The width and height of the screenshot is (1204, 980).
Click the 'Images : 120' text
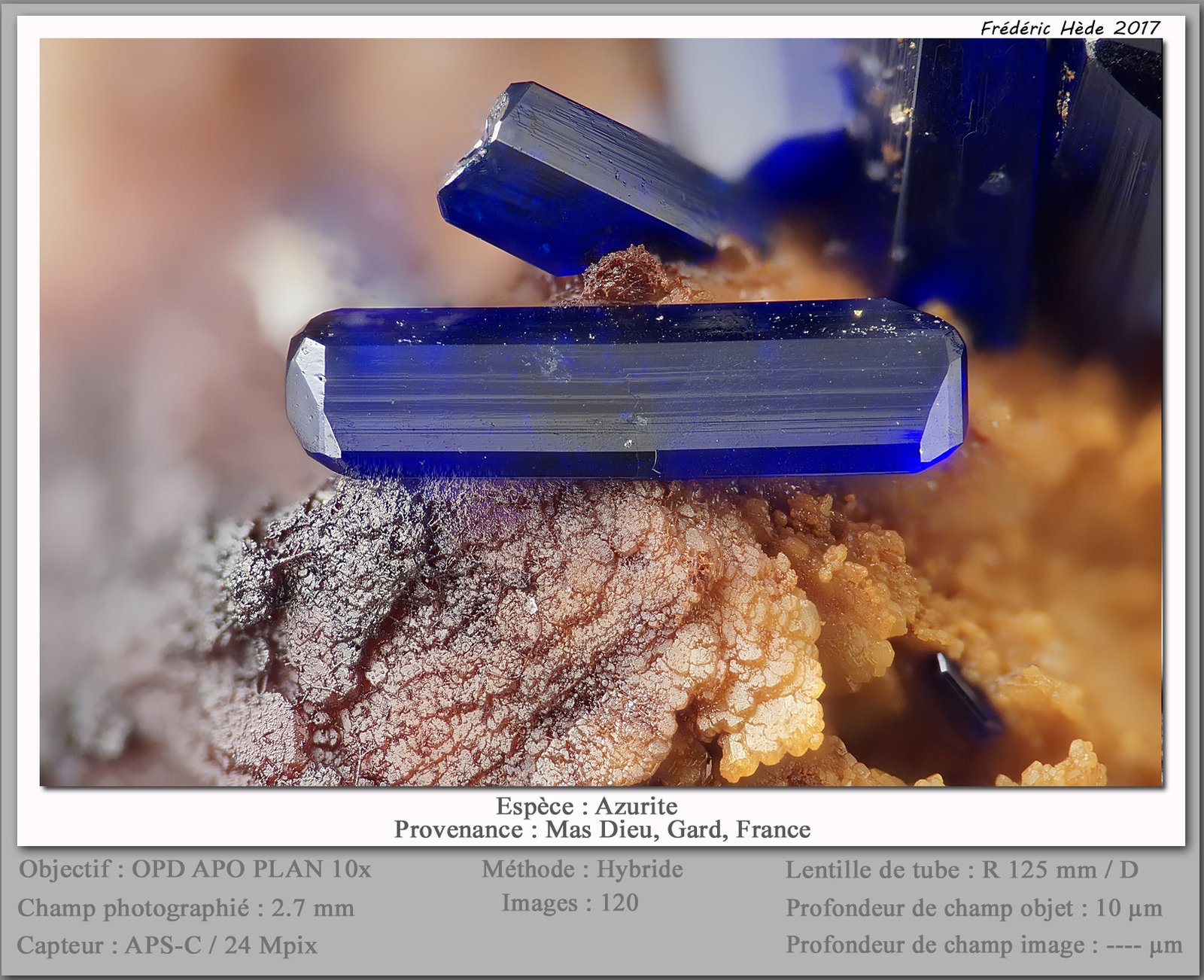coord(570,902)
